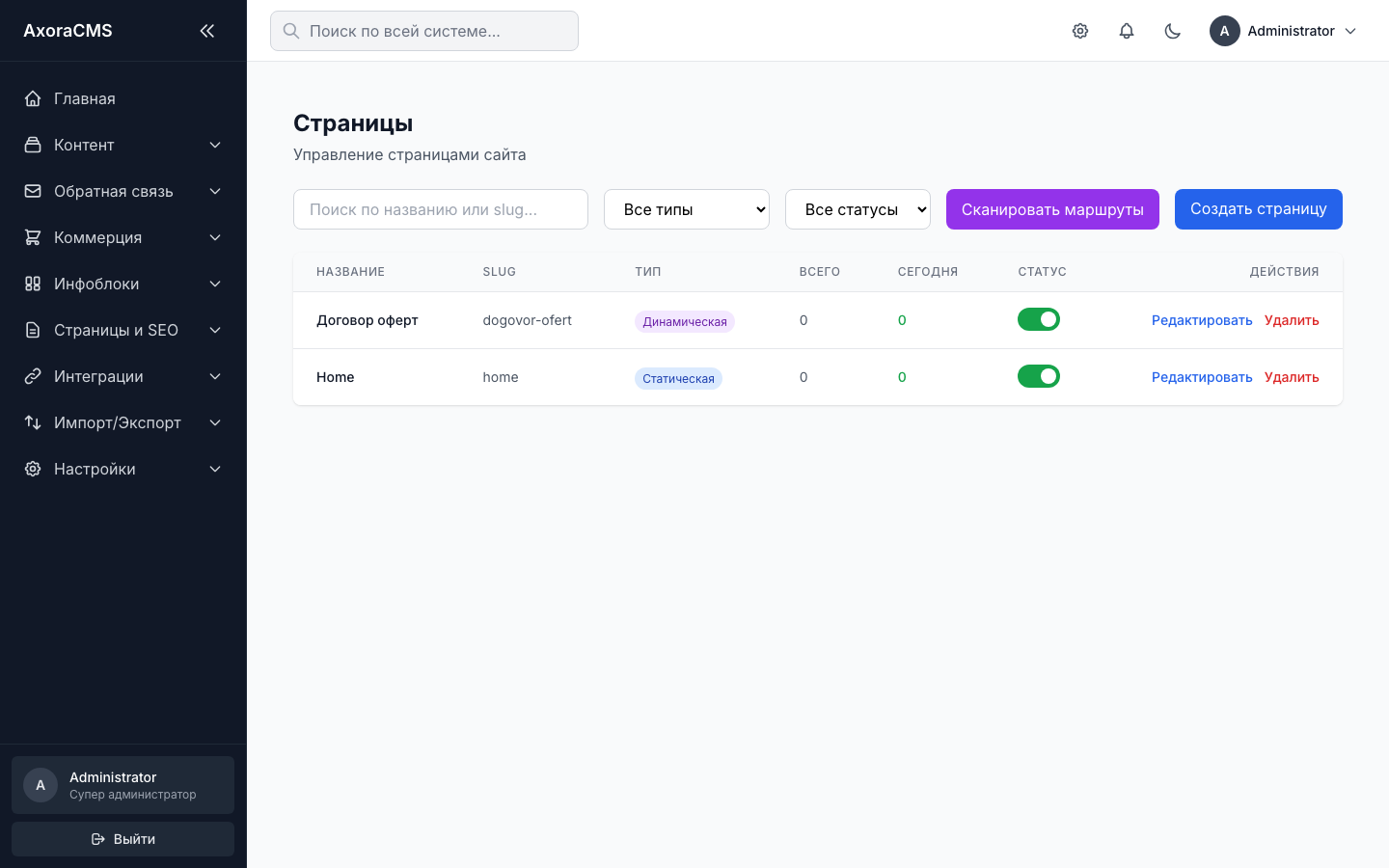1389x868 pixels.
Task: Open the Все типы dropdown
Action: 687,209
